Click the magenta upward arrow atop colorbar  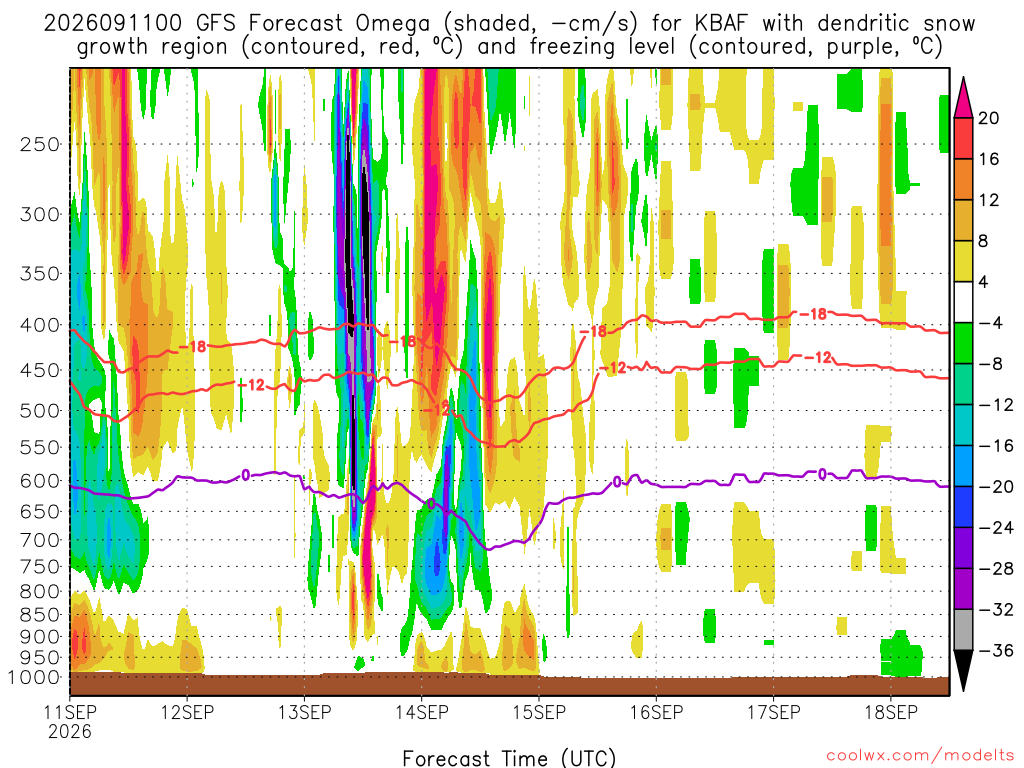[963, 97]
